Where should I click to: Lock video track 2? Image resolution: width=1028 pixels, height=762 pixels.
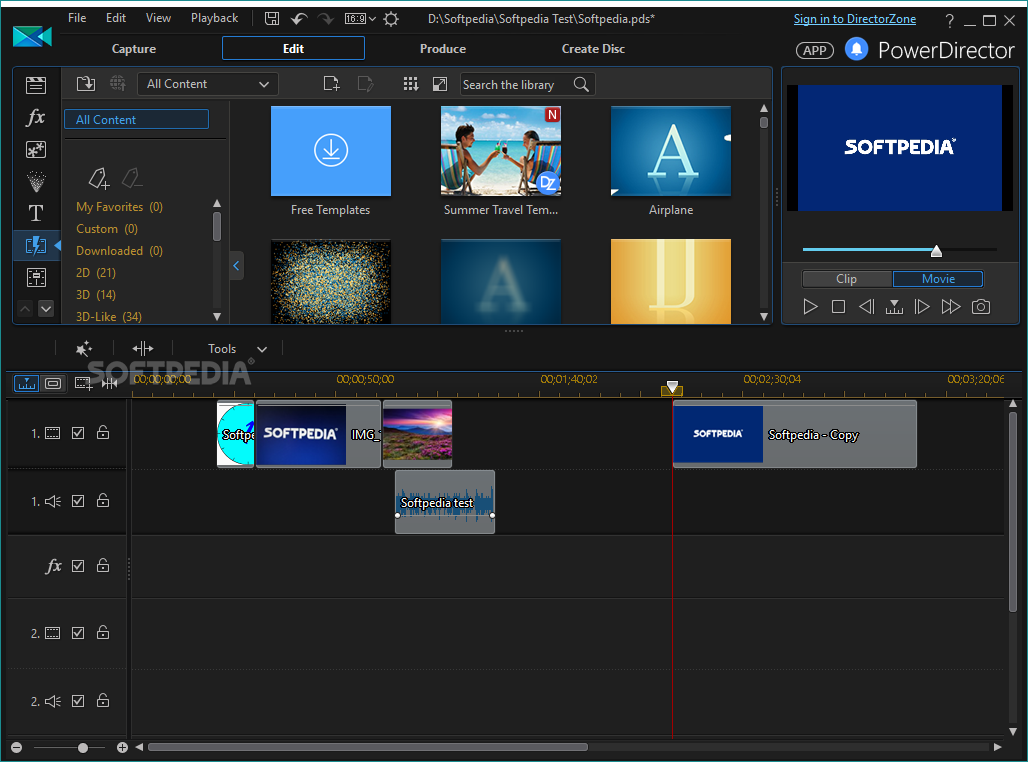point(103,632)
